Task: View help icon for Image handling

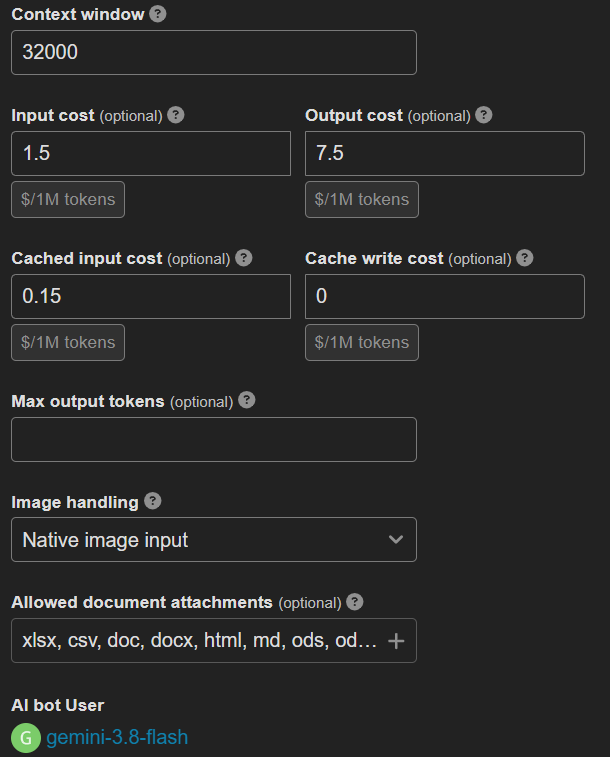Action: pyautogui.click(x=152, y=501)
